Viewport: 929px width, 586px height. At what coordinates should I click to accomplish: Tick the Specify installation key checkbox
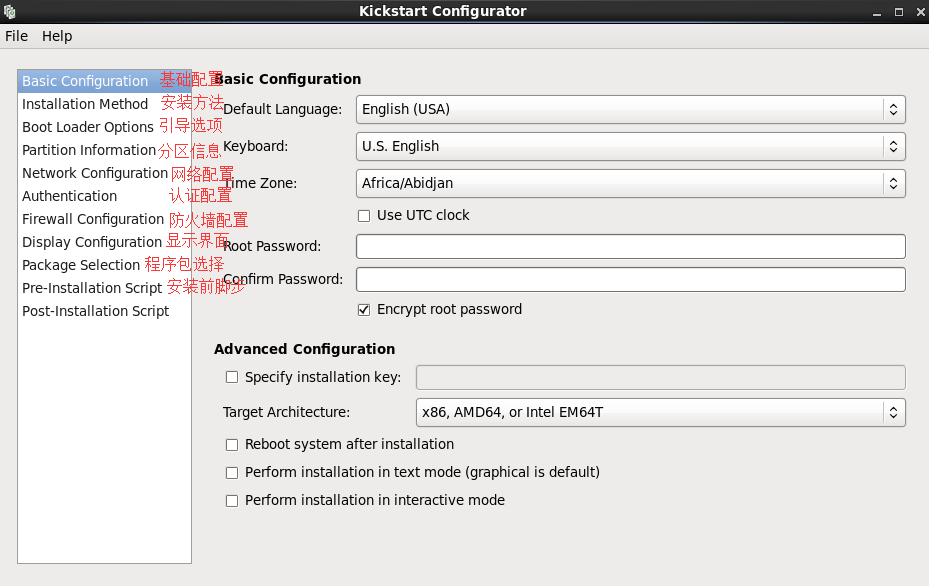[232, 377]
